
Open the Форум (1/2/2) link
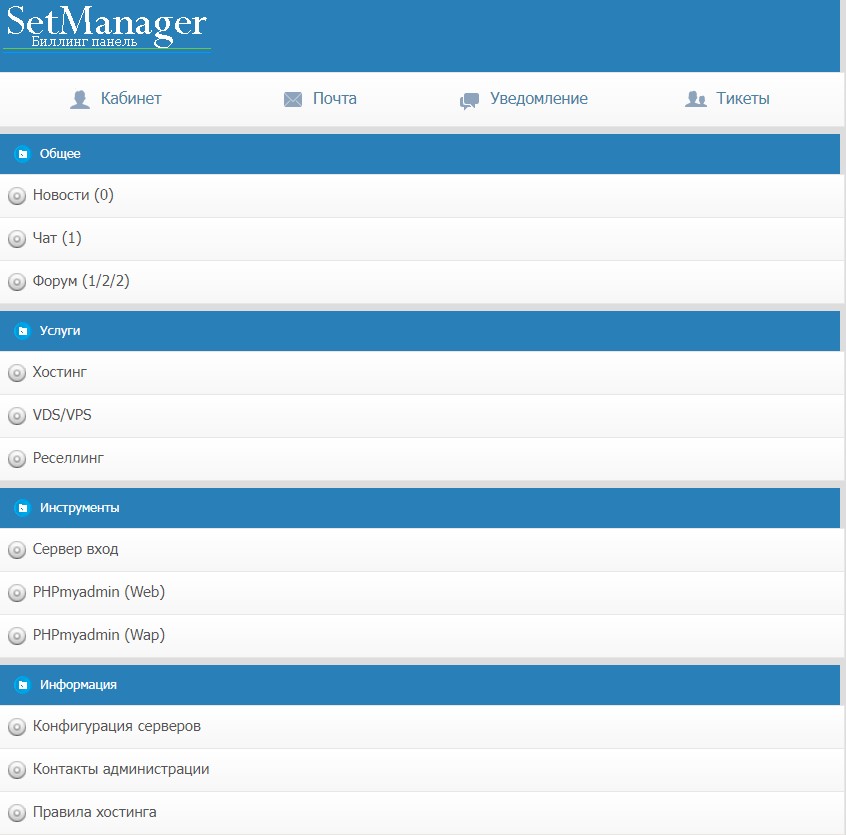(x=81, y=281)
